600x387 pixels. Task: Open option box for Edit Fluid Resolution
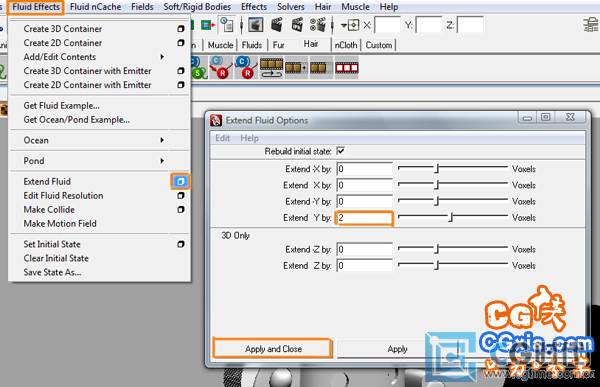coord(181,196)
